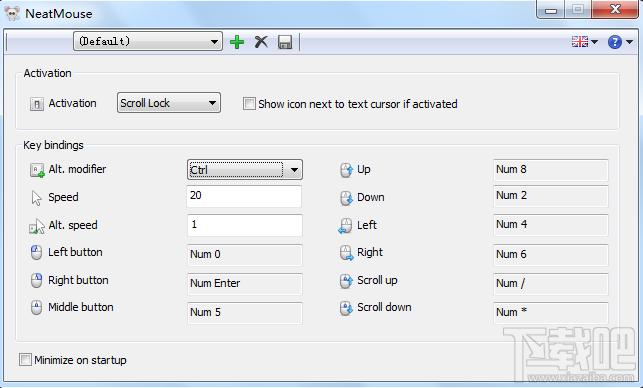This screenshot has height=388, width=643.
Task: Click the Scroll down mouse icon
Action: [x=346, y=308]
